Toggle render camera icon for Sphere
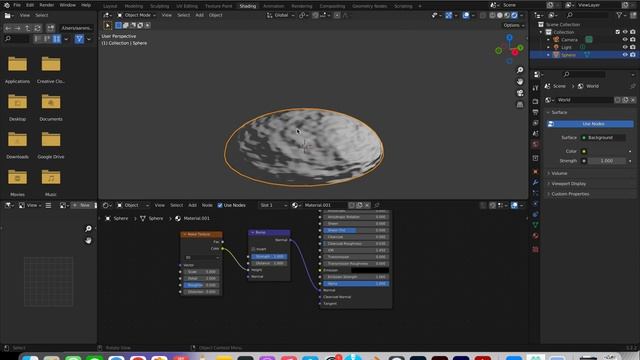The width and height of the screenshot is (640, 360). pyautogui.click(x=633, y=55)
